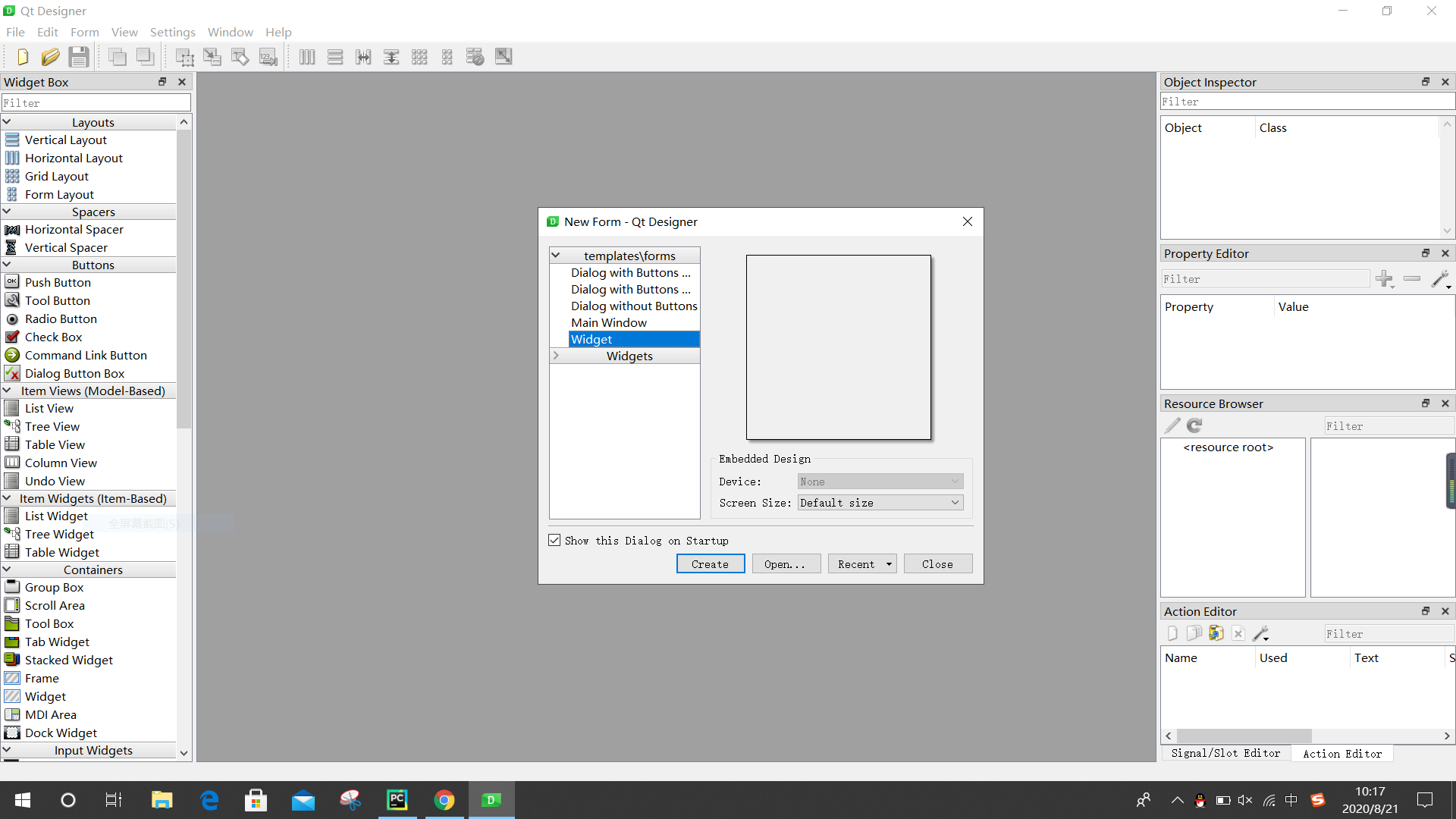Click the Widget Box filter field
1456x819 pixels.
[96, 102]
